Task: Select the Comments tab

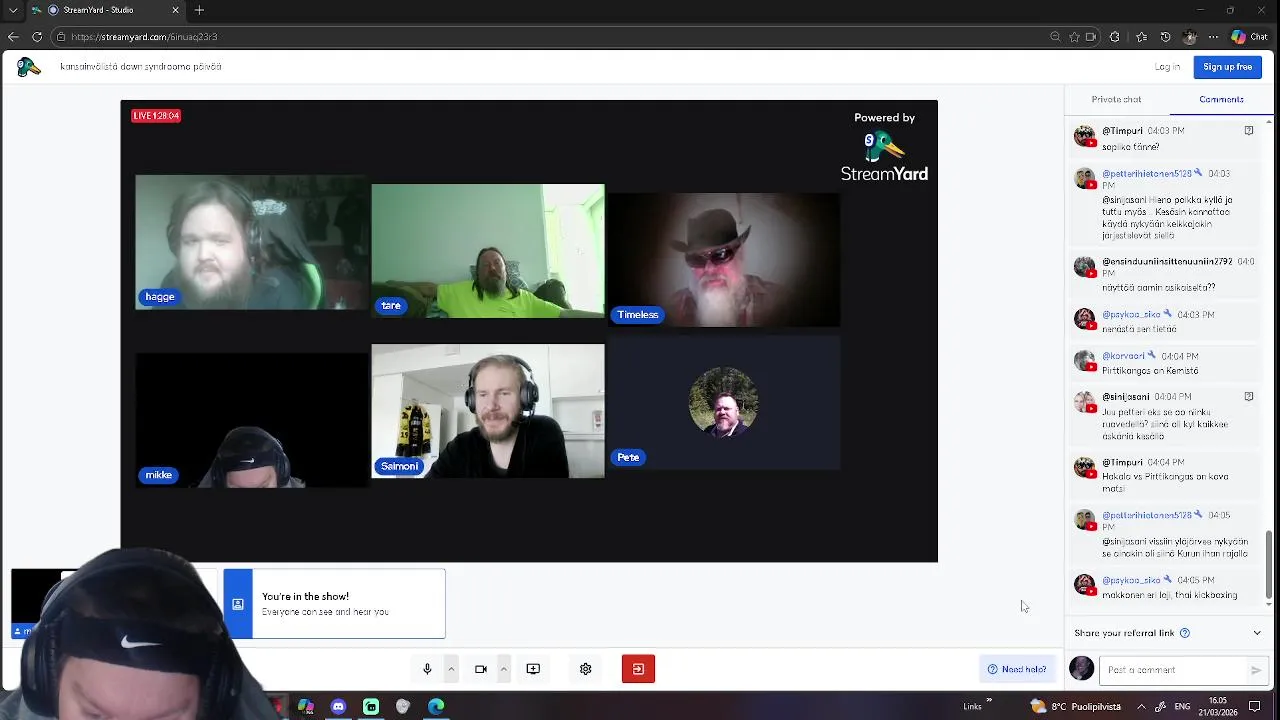Action: tap(1221, 99)
